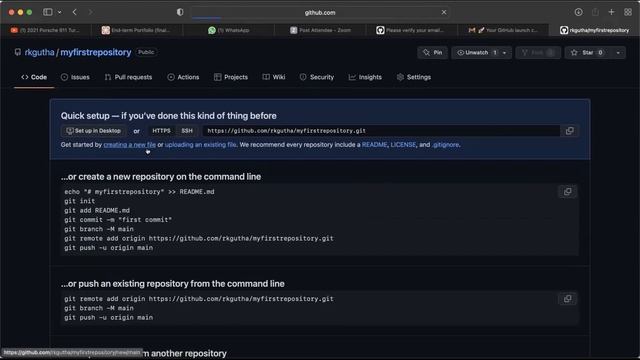Screen dimensions: 640x360
Task: Open the Security tab
Action: click(317, 77)
